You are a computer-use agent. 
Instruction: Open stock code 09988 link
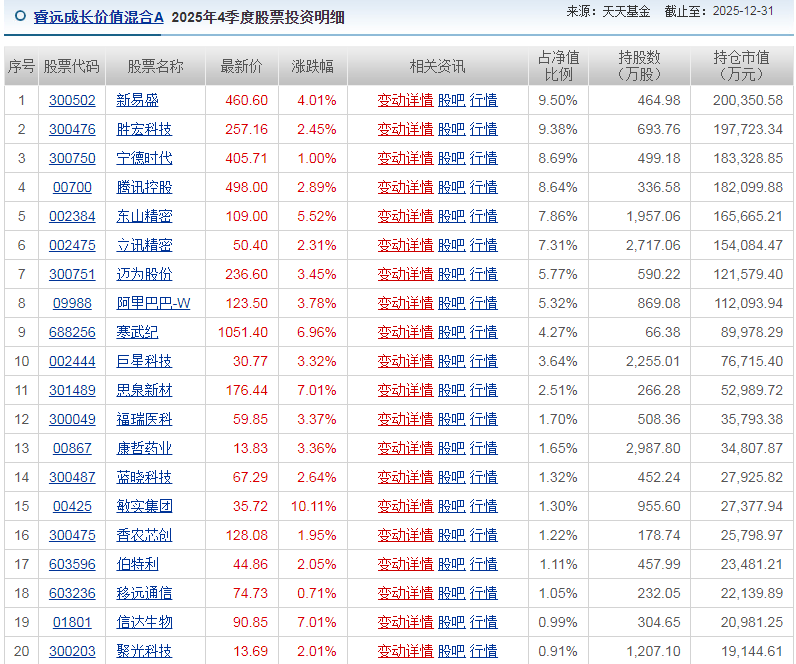pos(72,303)
